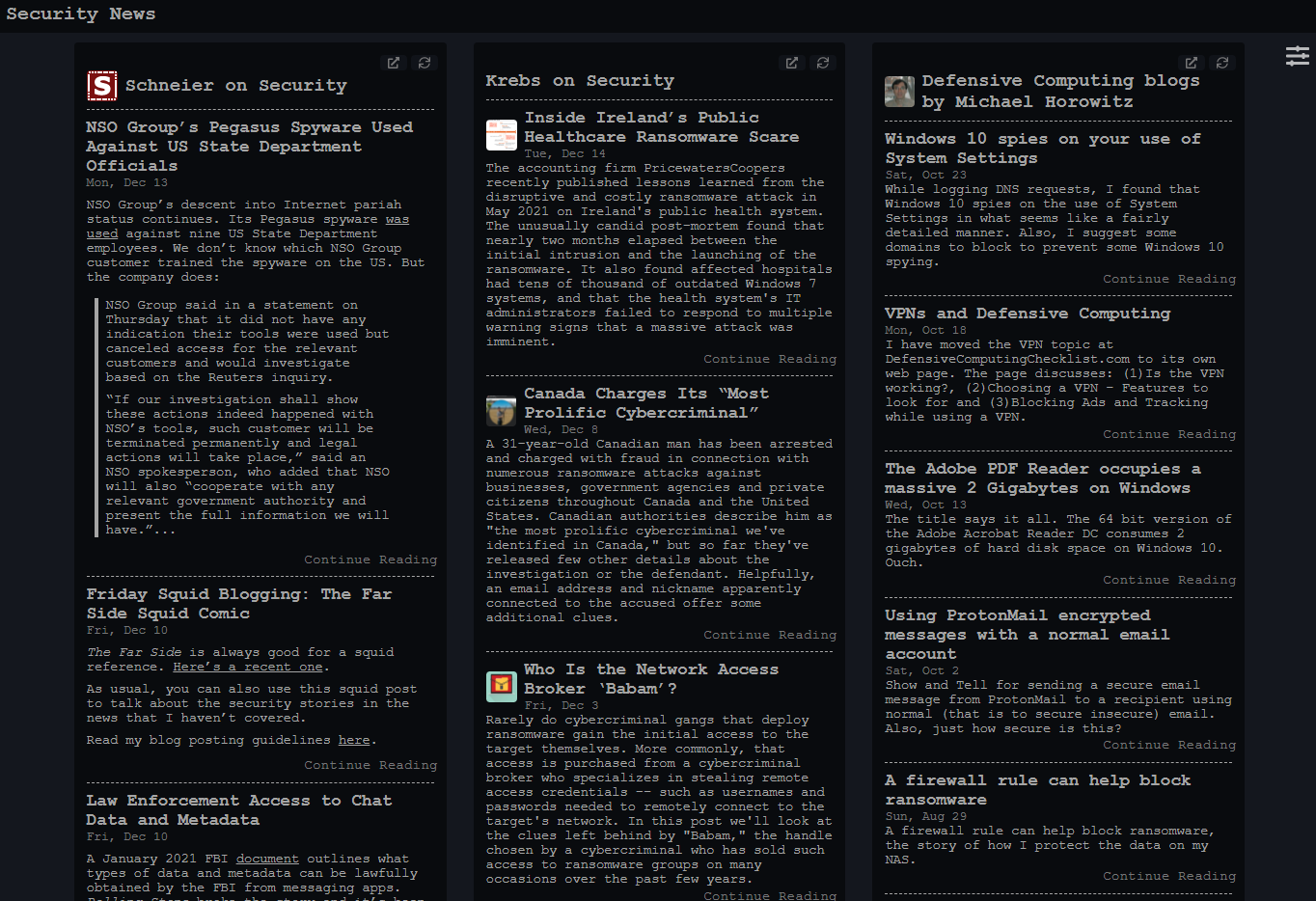Click the Michael Horowitz avatar image
The image size is (1316, 901).
coord(899,92)
